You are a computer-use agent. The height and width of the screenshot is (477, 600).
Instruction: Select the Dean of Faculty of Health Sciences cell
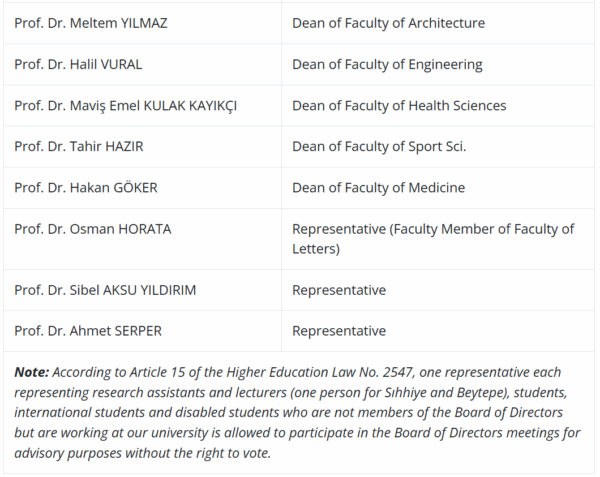point(399,105)
